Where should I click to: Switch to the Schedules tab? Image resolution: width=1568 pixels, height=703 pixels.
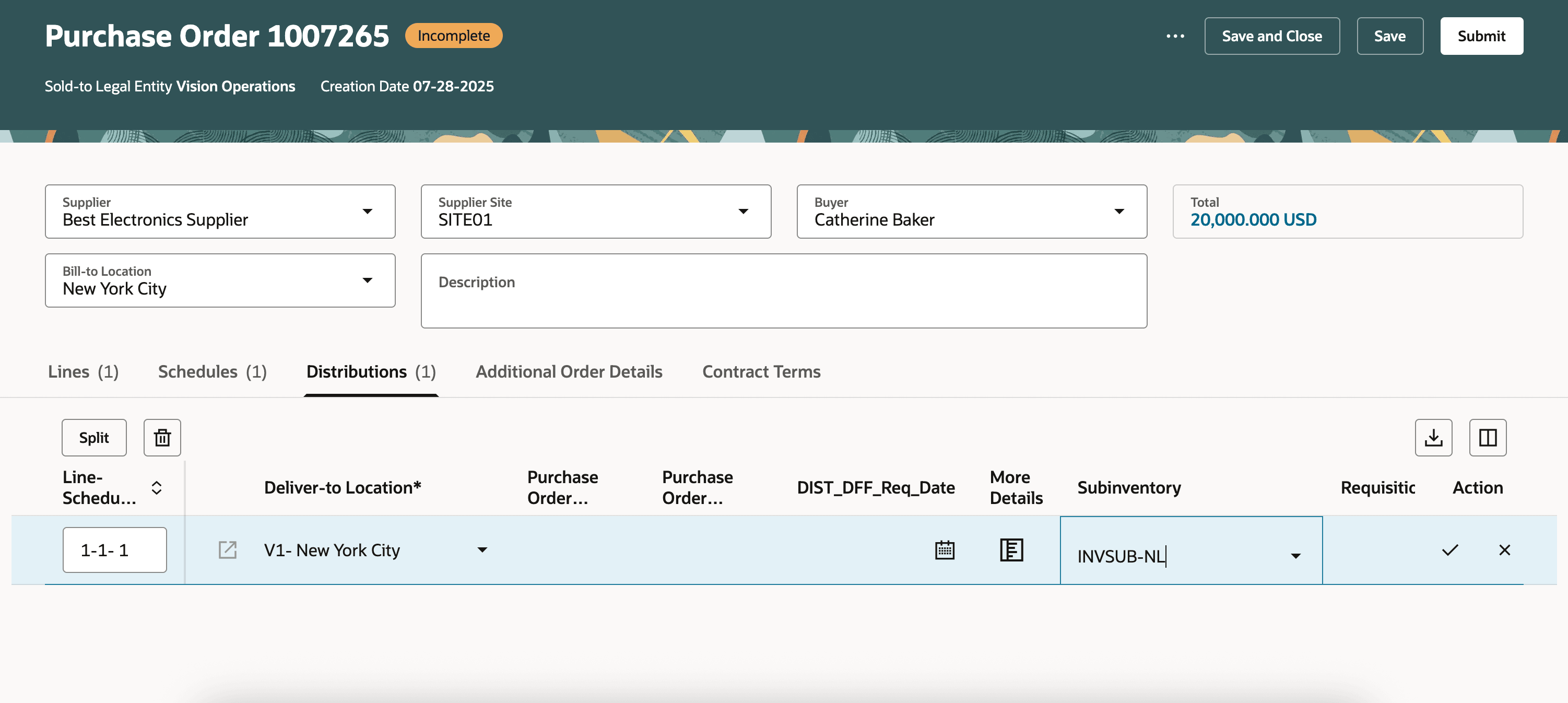(x=212, y=371)
